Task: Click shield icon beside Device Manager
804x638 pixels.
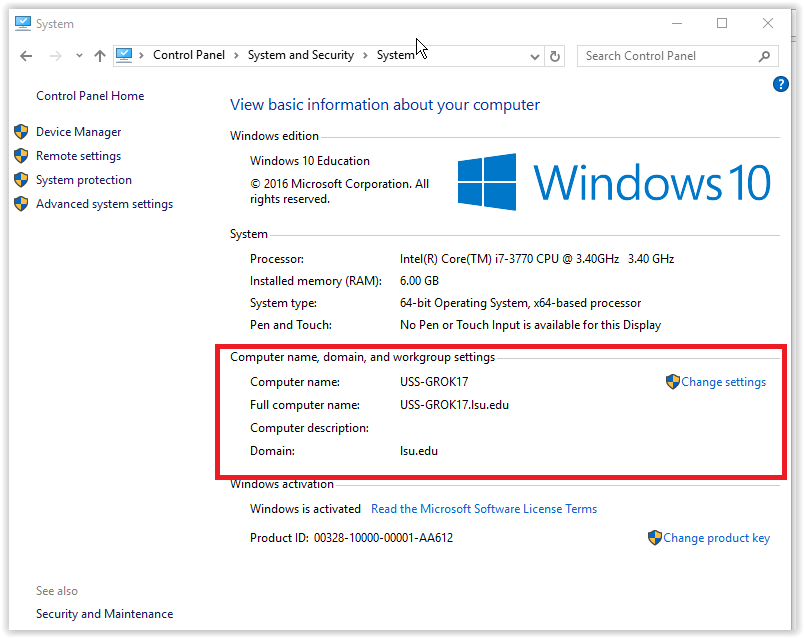Action: pos(21,132)
